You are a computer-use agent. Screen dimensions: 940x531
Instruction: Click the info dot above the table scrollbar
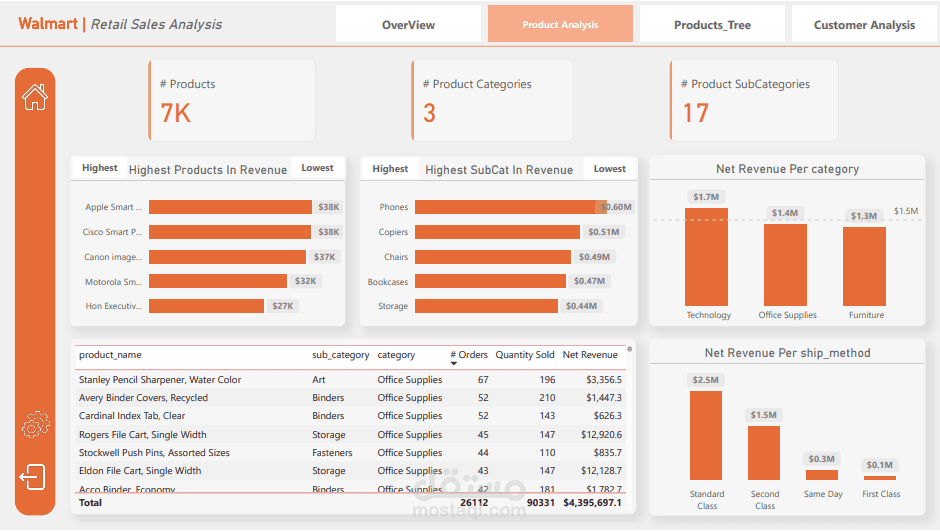click(629, 349)
